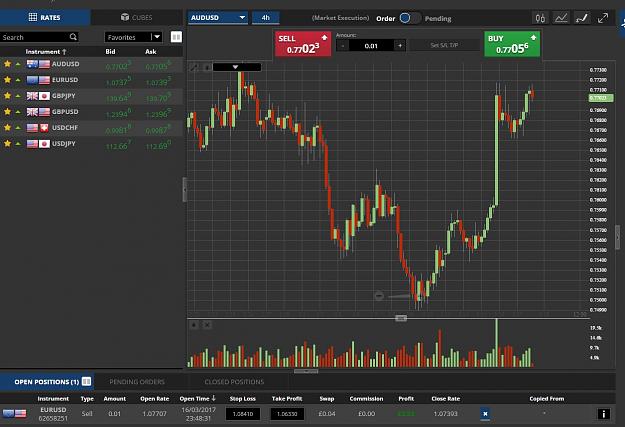The height and width of the screenshot is (427, 625).
Task: Expand the EURUSD row arrow
Action: [x=18, y=80]
